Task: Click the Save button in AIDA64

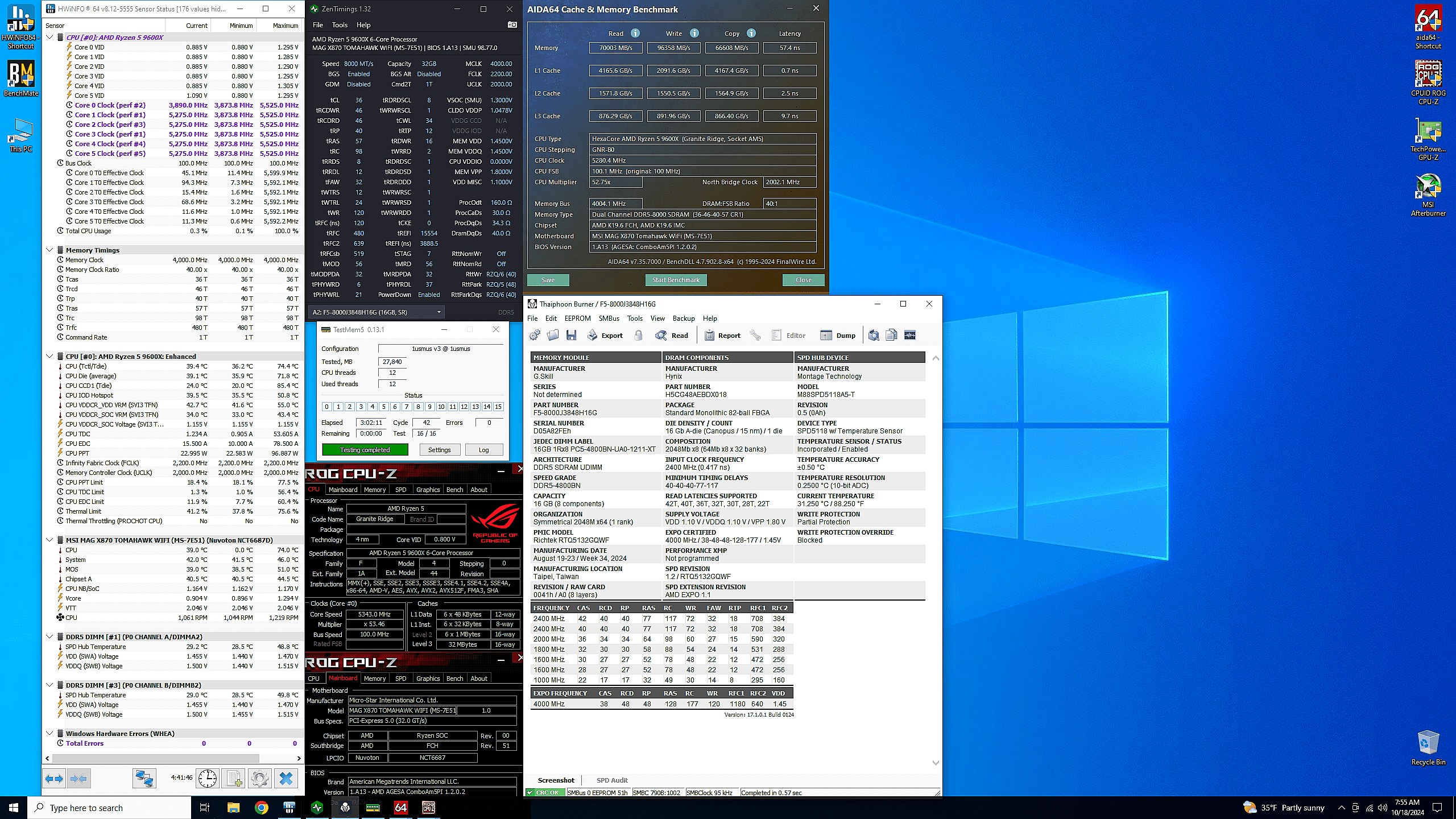Action: 548,280
